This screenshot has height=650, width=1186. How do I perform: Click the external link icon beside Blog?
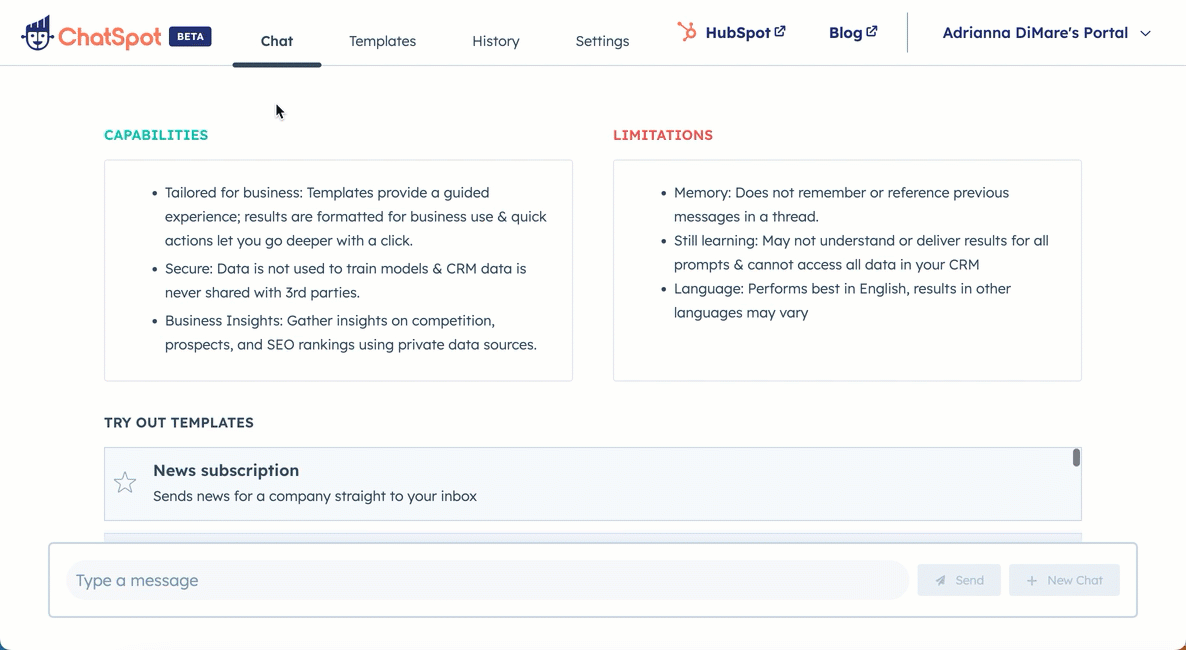pyautogui.click(x=872, y=32)
